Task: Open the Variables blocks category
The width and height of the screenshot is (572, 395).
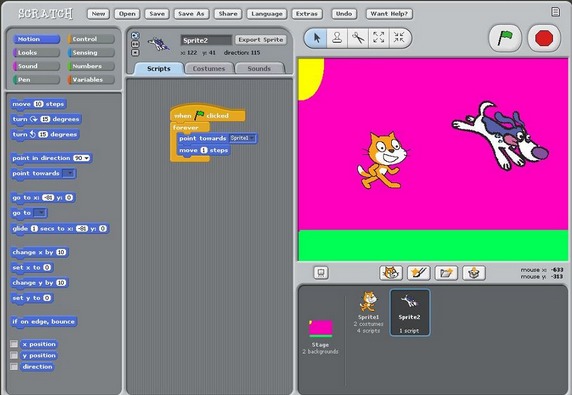Action: [x=91, y=80]
